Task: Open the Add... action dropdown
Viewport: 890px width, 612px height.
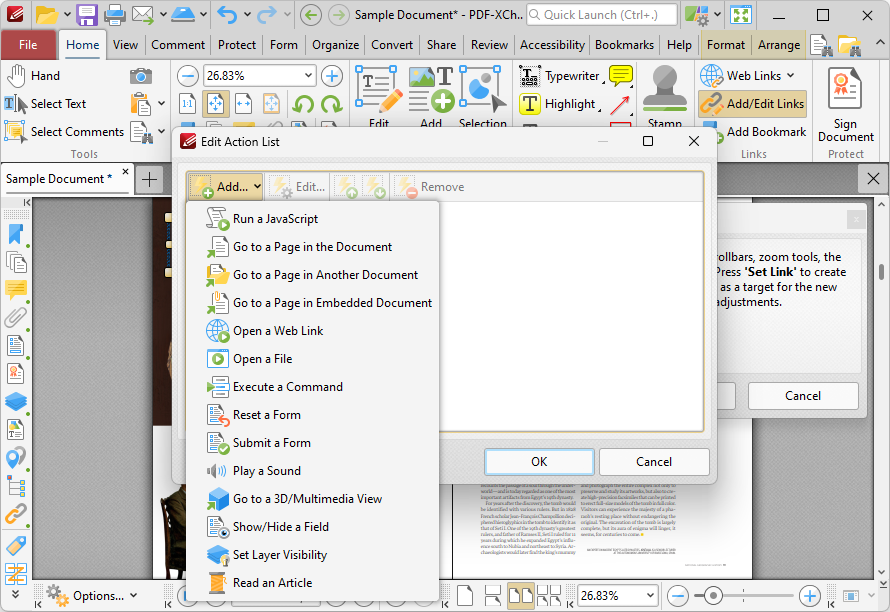Action: (225, 187)
